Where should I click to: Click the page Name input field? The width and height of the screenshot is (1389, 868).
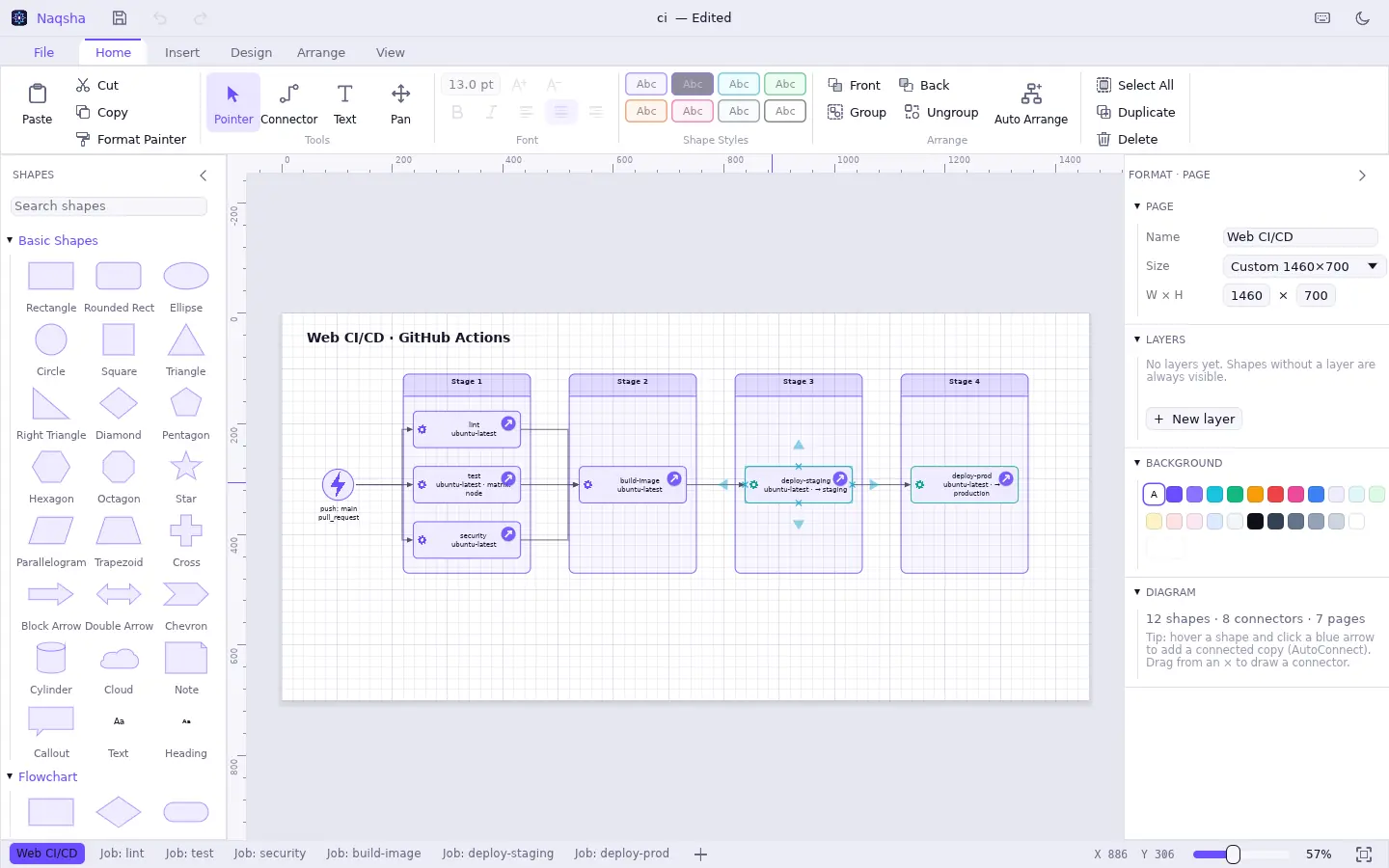[1300, 236]
